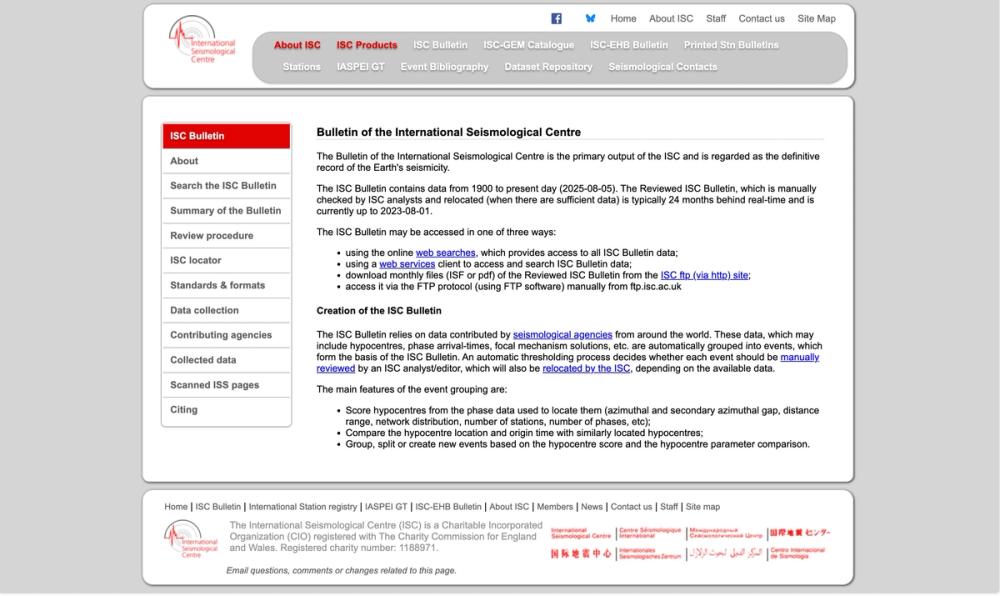
Task: Click the 'Creation of the ISC Bulletin' subheading
Action: [379, 310]
